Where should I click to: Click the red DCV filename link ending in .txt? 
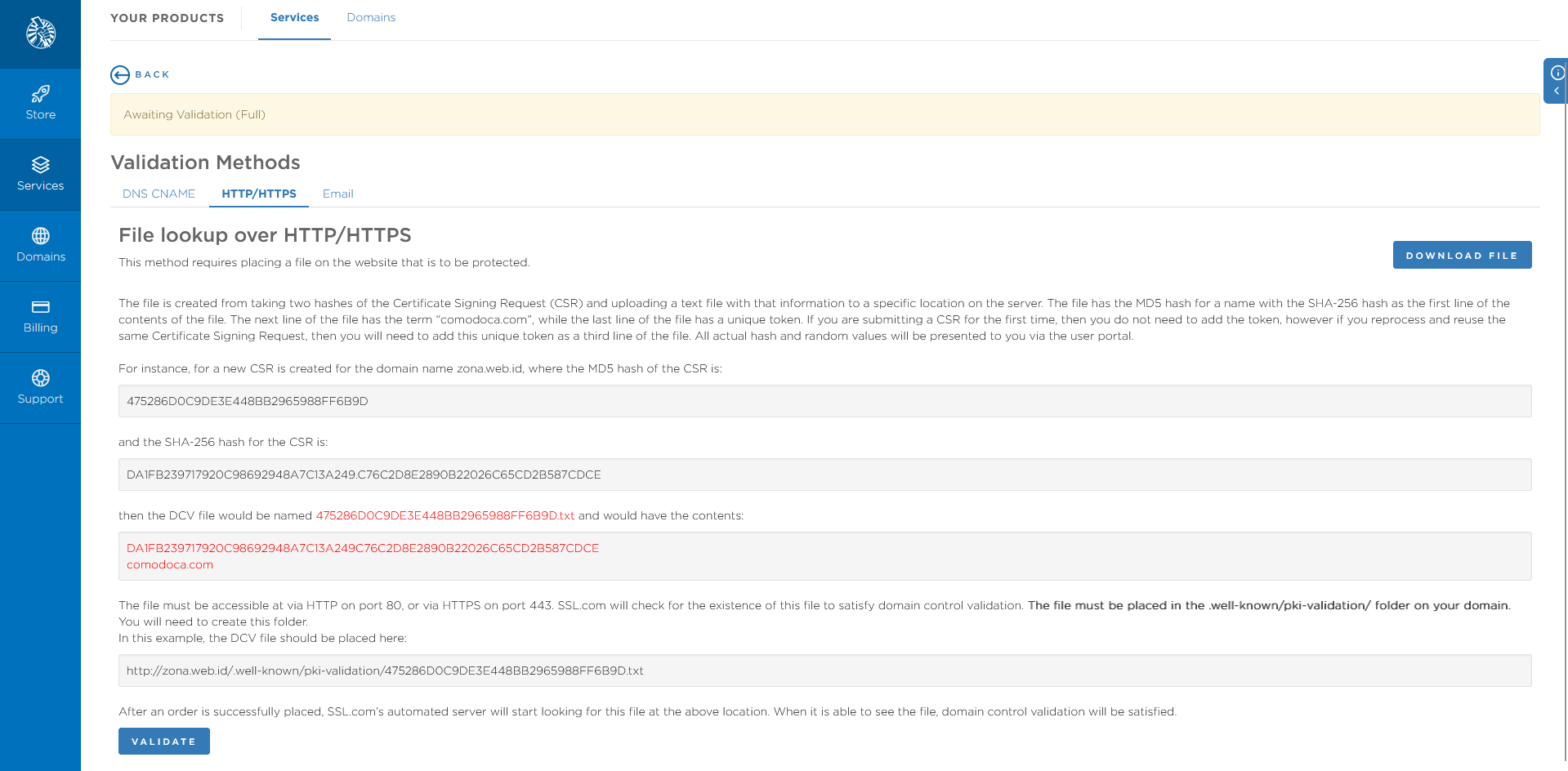tap(444, 515)
